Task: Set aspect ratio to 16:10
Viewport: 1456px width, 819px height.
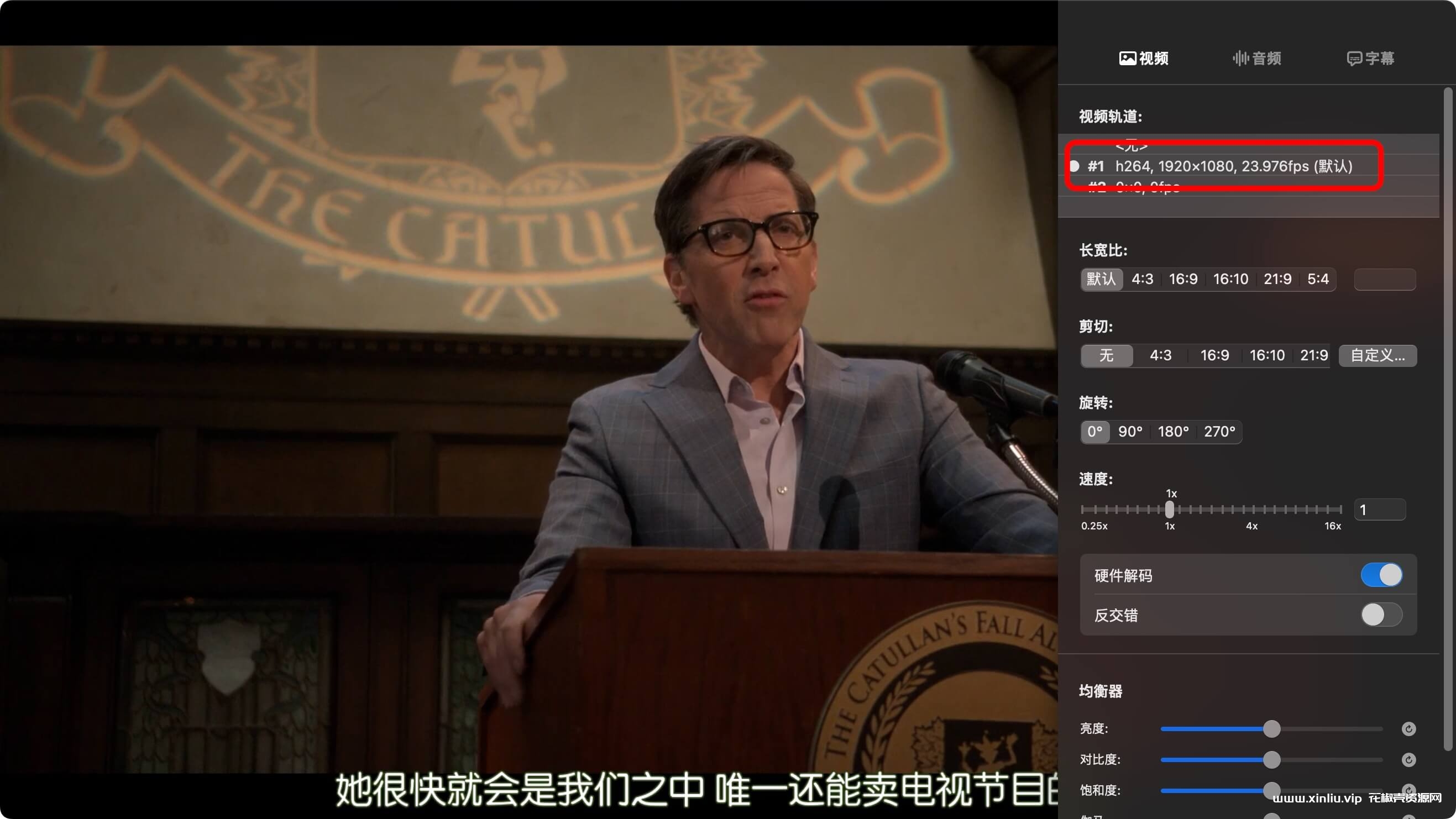Action: pyautogui.click(x=1230, y=279)
